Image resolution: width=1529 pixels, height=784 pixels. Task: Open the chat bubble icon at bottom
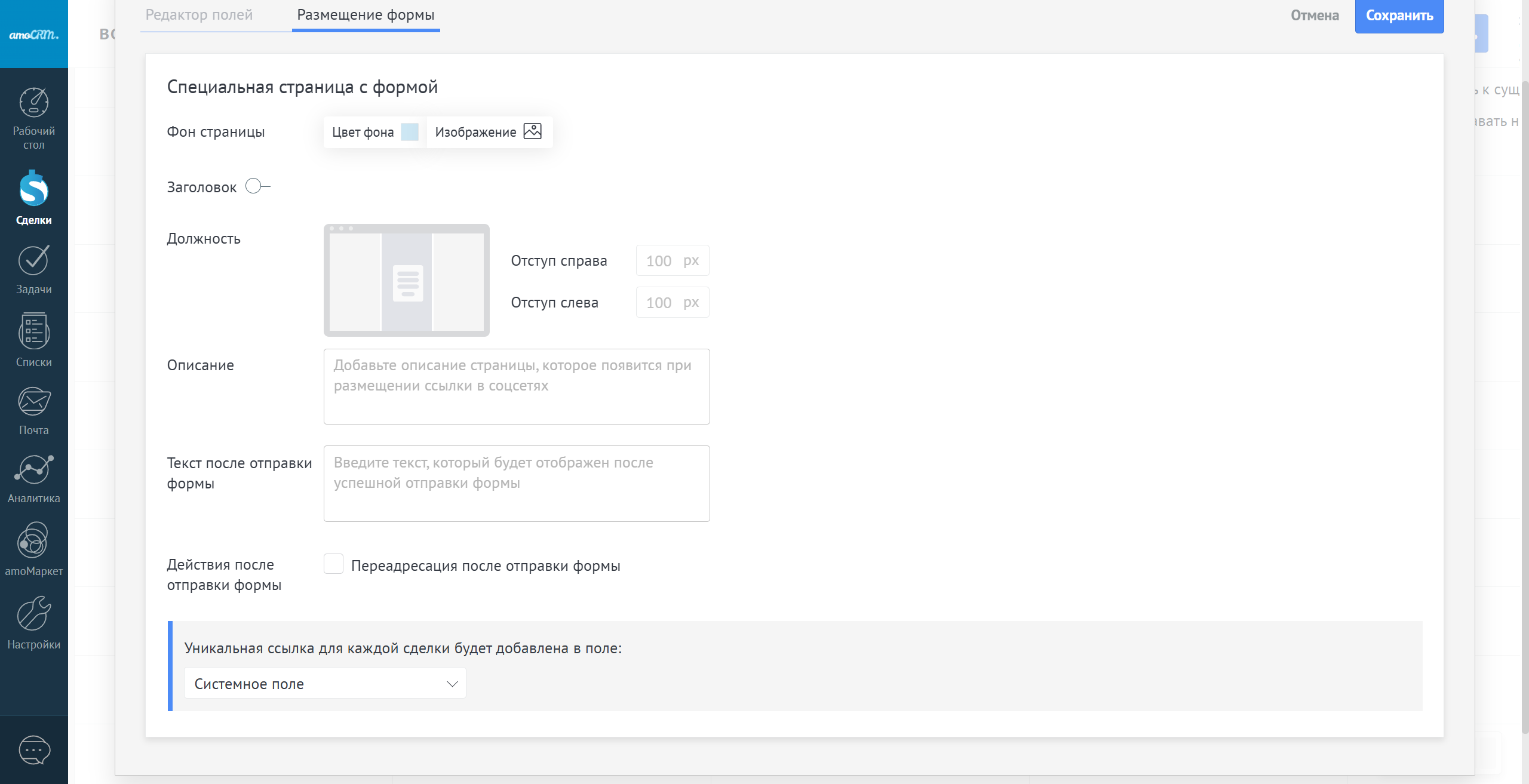point(34,750)
